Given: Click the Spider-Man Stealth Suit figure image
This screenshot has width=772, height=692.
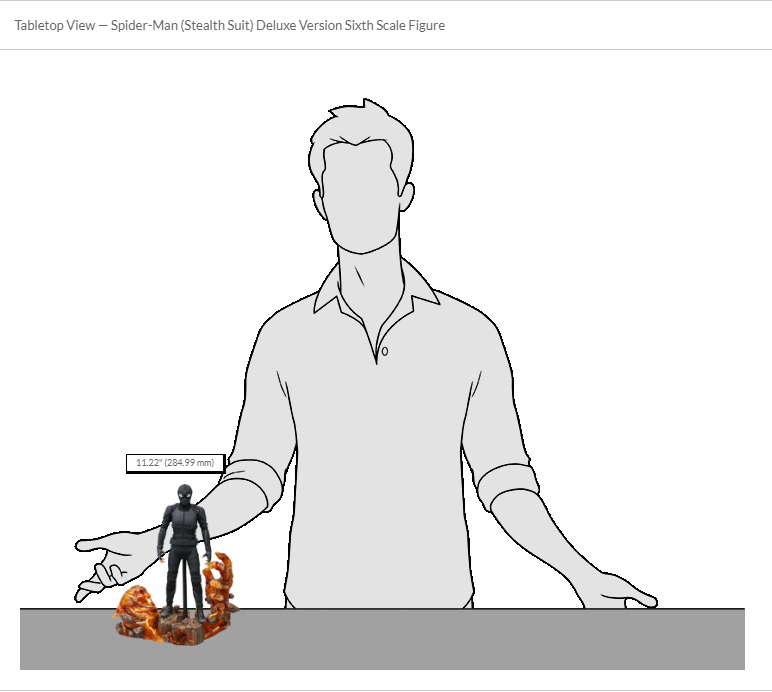Looking at the screenshot, I should point(177,565).
